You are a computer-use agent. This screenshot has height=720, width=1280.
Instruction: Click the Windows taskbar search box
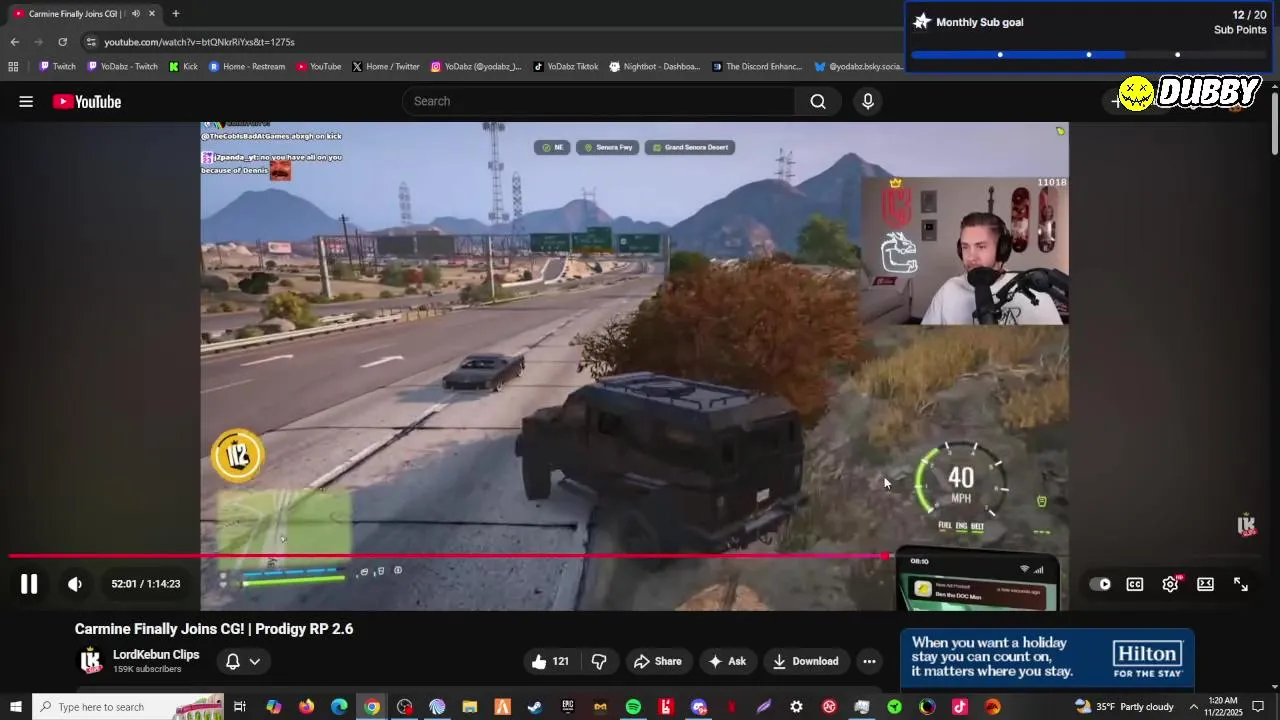click(128, 707)
